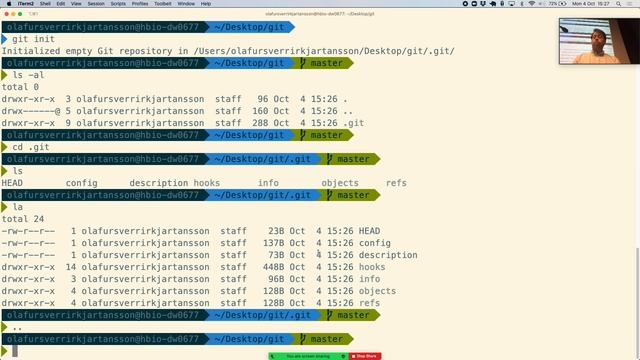Open the Help menu

[x=206, y=4]
